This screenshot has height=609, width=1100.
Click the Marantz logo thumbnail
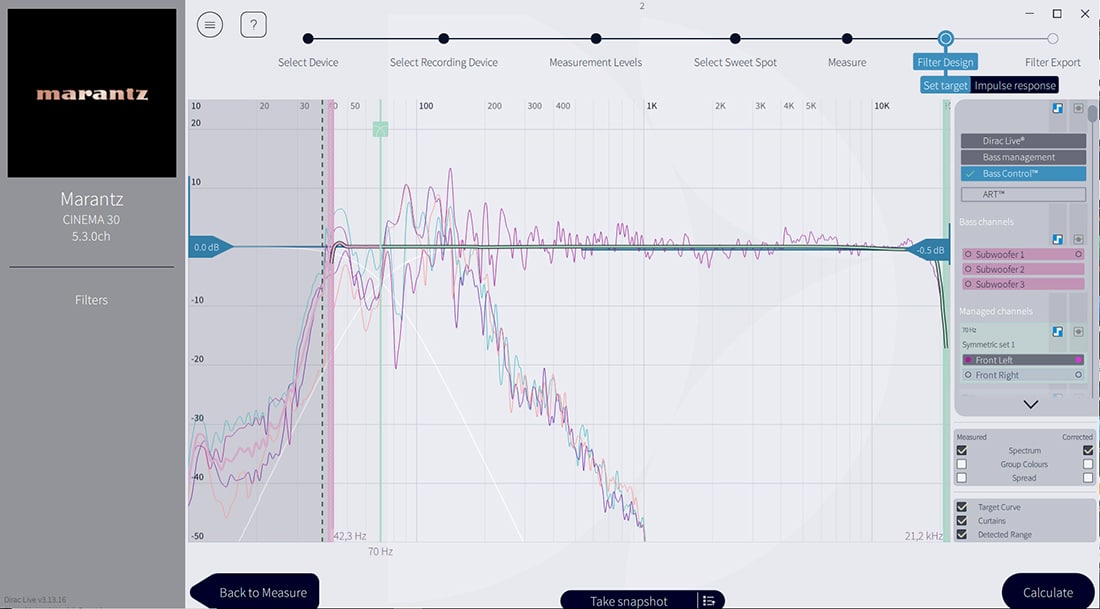coord(92,94)
